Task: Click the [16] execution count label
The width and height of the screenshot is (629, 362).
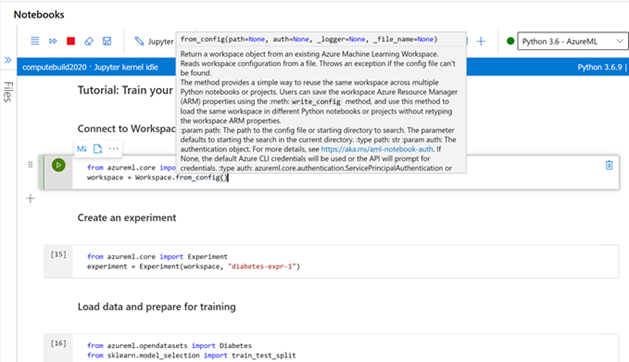Action: (x=58, y=343)
